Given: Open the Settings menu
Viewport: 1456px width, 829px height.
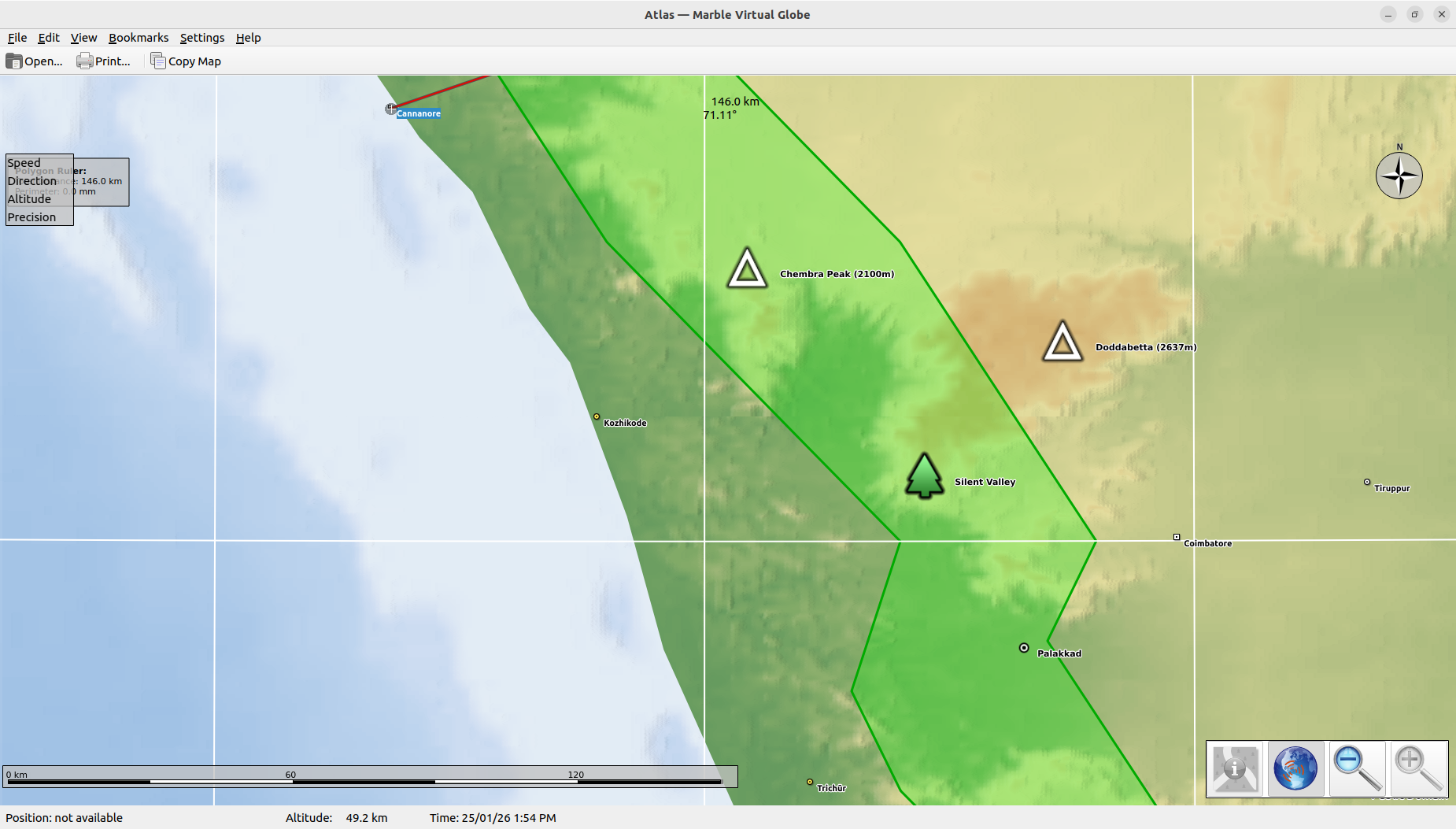Looking at the screenshot, I should pyautogui.click(x=201, y=38).
